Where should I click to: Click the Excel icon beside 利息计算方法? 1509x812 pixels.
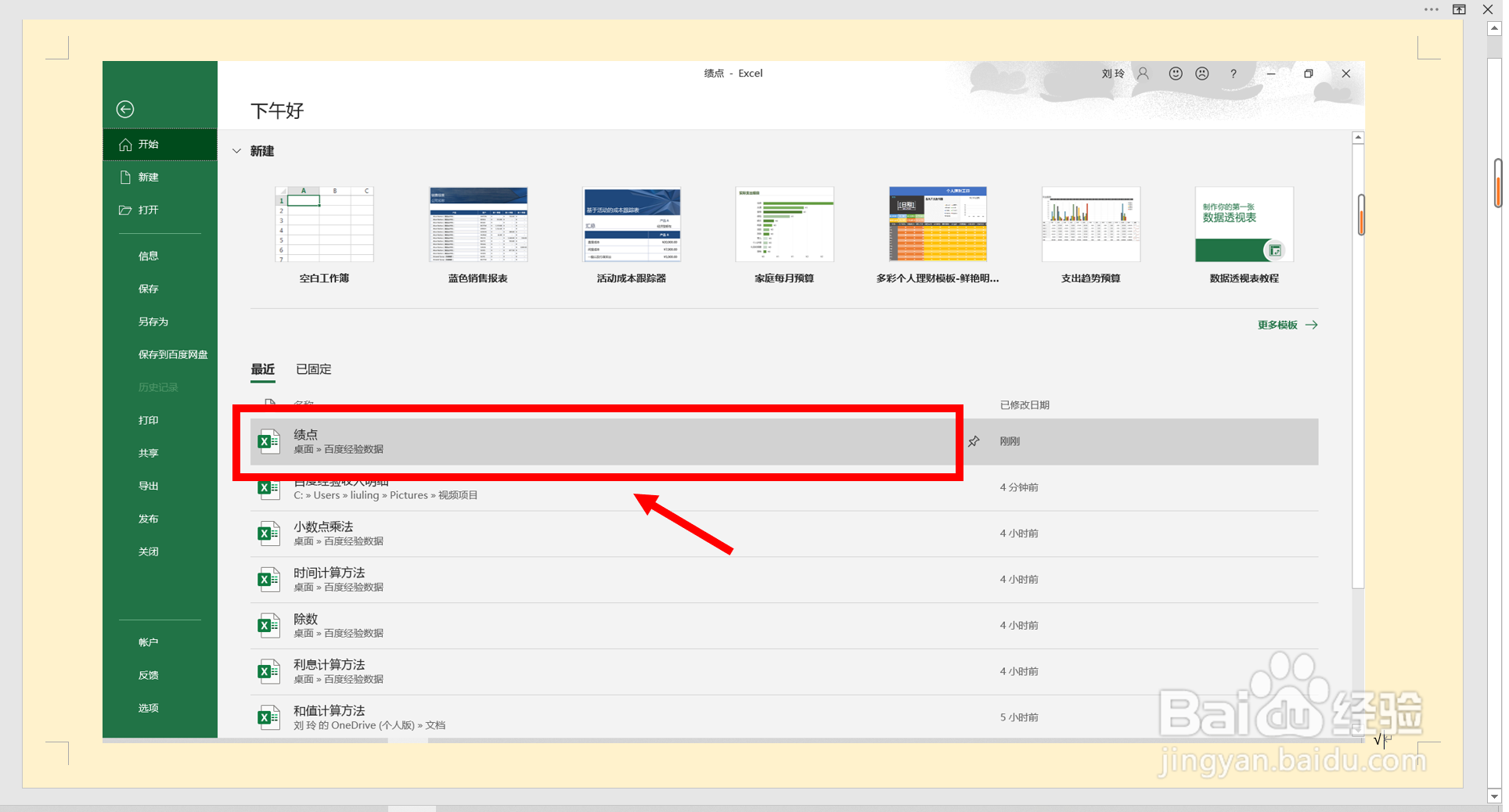click(269, 672)
